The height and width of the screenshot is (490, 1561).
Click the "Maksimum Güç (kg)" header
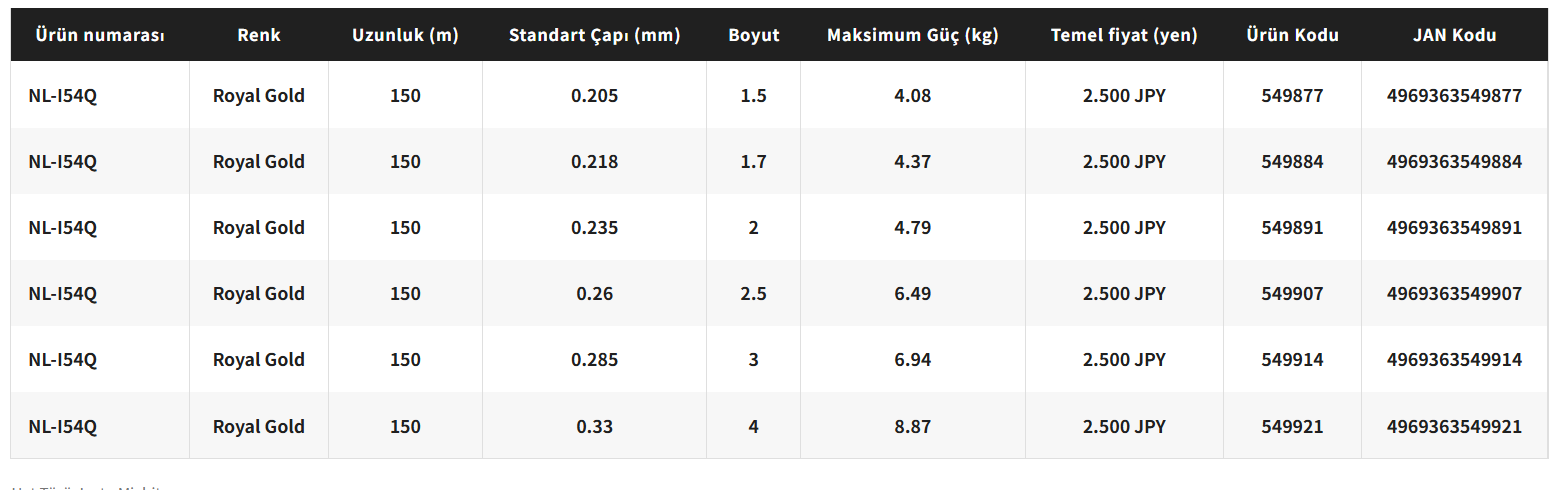[x=912, y=35]
